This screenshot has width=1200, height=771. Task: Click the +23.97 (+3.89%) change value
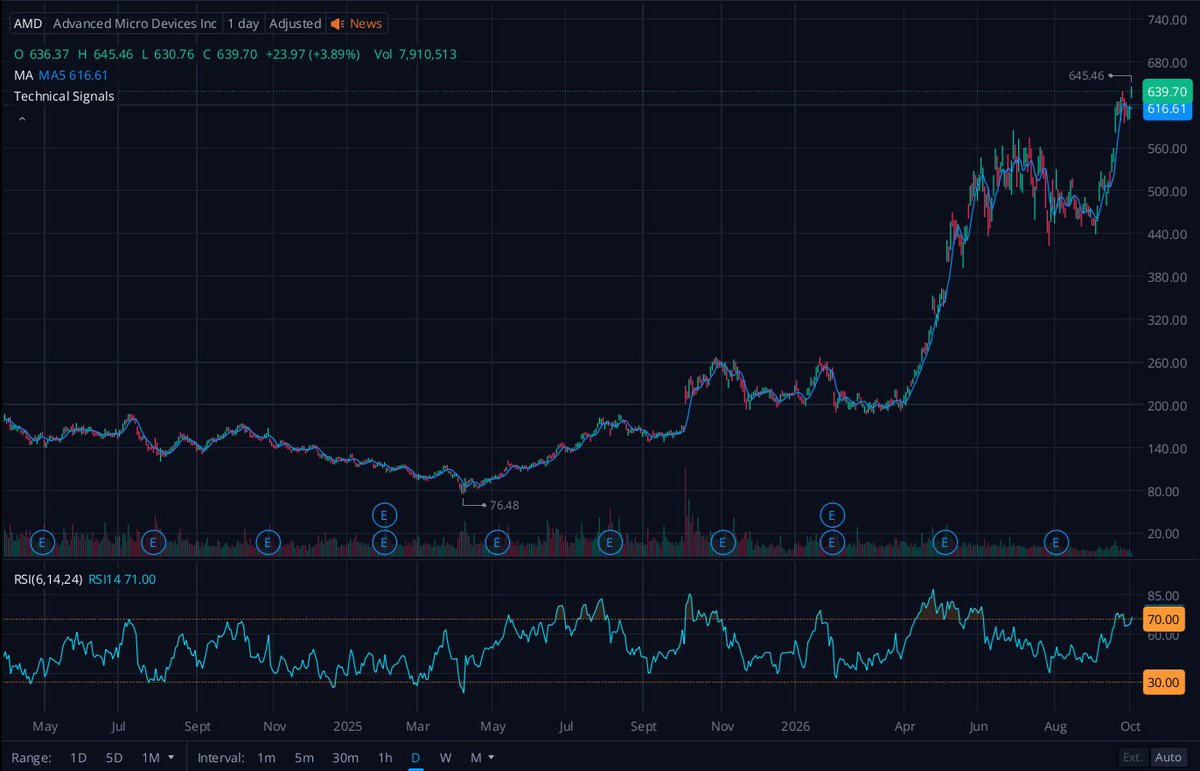point(311,54)
